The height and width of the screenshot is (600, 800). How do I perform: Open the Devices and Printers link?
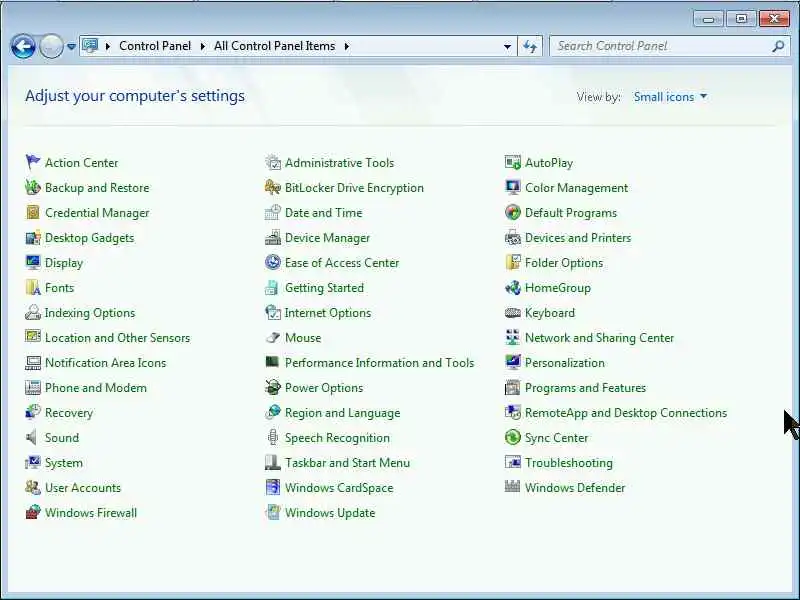tap(578, 238)
